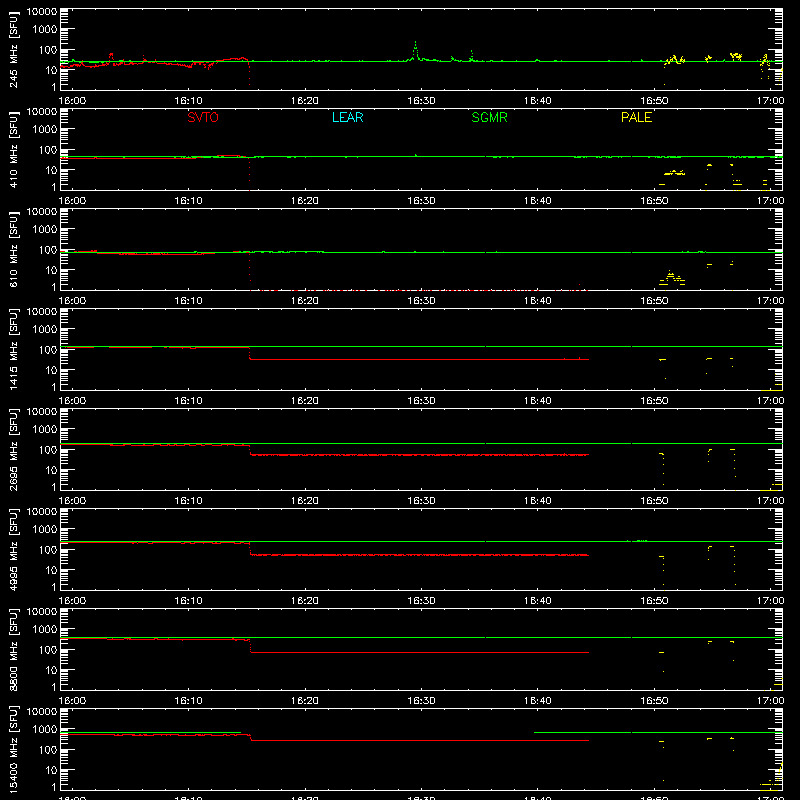Viewport: 800px width, 800px height.
Task: Click the 4995 MHz [SFU] axis title
Action: tap(13, 549)
